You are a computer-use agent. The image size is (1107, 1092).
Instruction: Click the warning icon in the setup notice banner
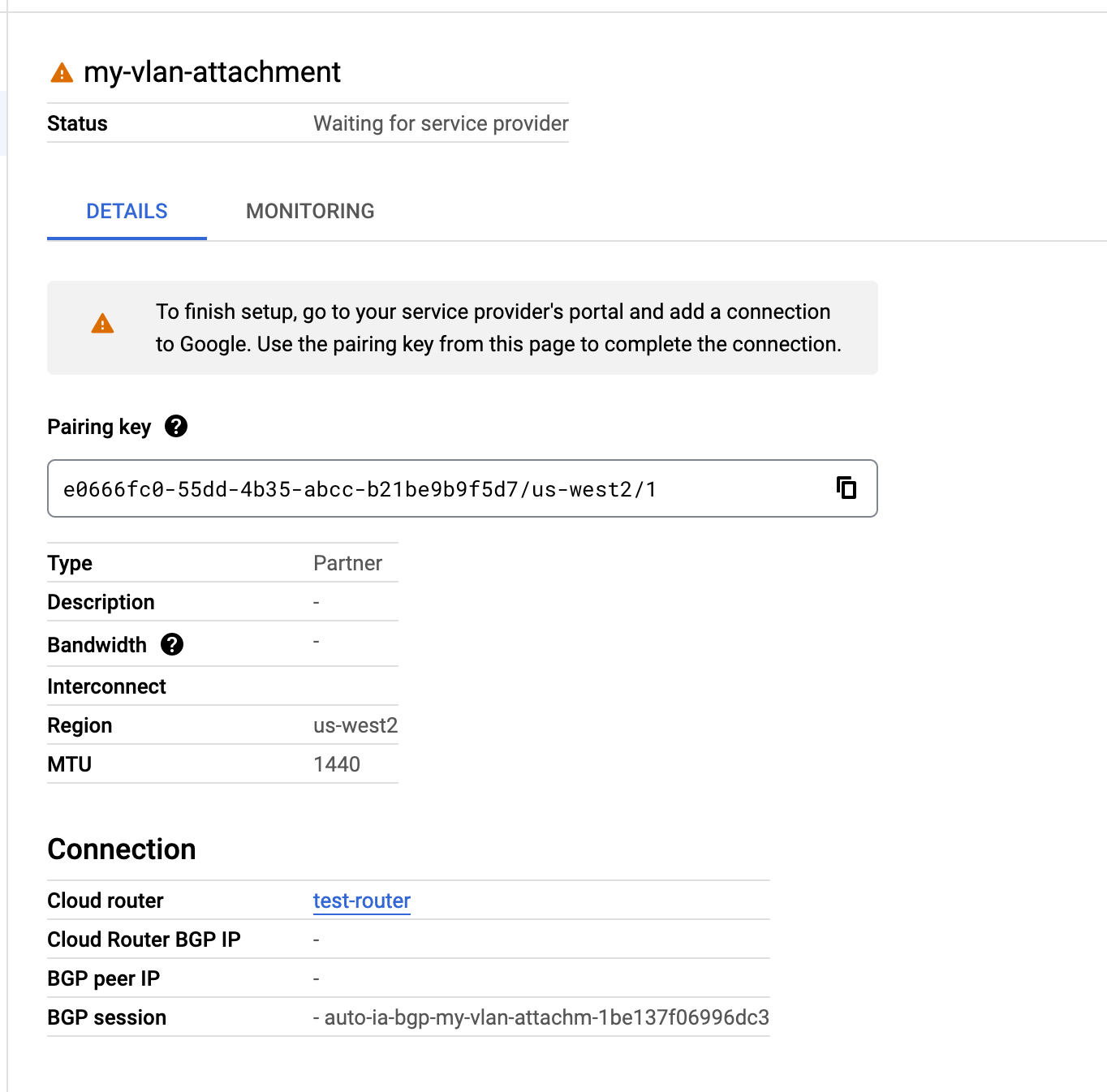(102, 324)
